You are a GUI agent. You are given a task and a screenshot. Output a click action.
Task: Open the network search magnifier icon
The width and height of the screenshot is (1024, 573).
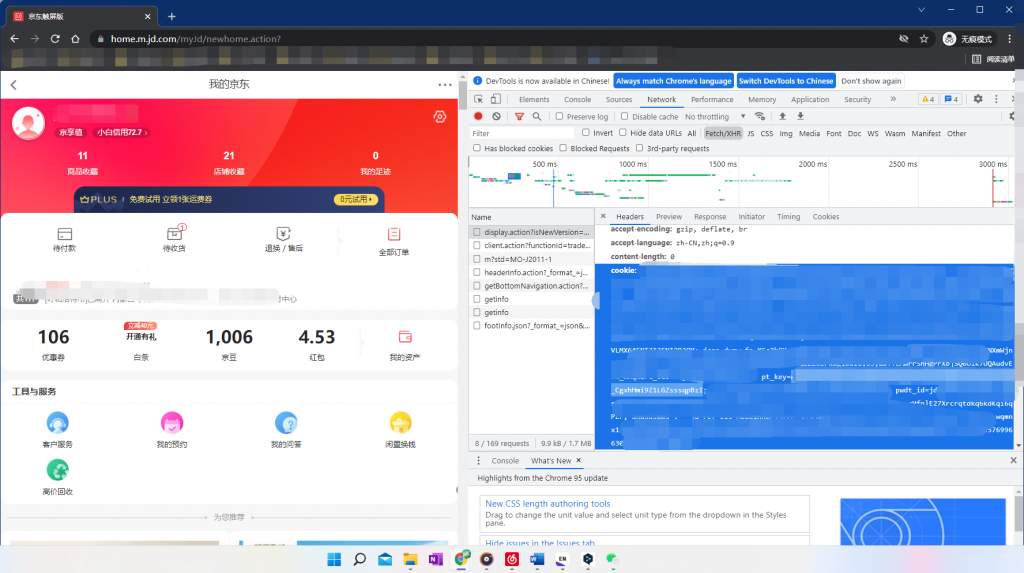[537, 116]
